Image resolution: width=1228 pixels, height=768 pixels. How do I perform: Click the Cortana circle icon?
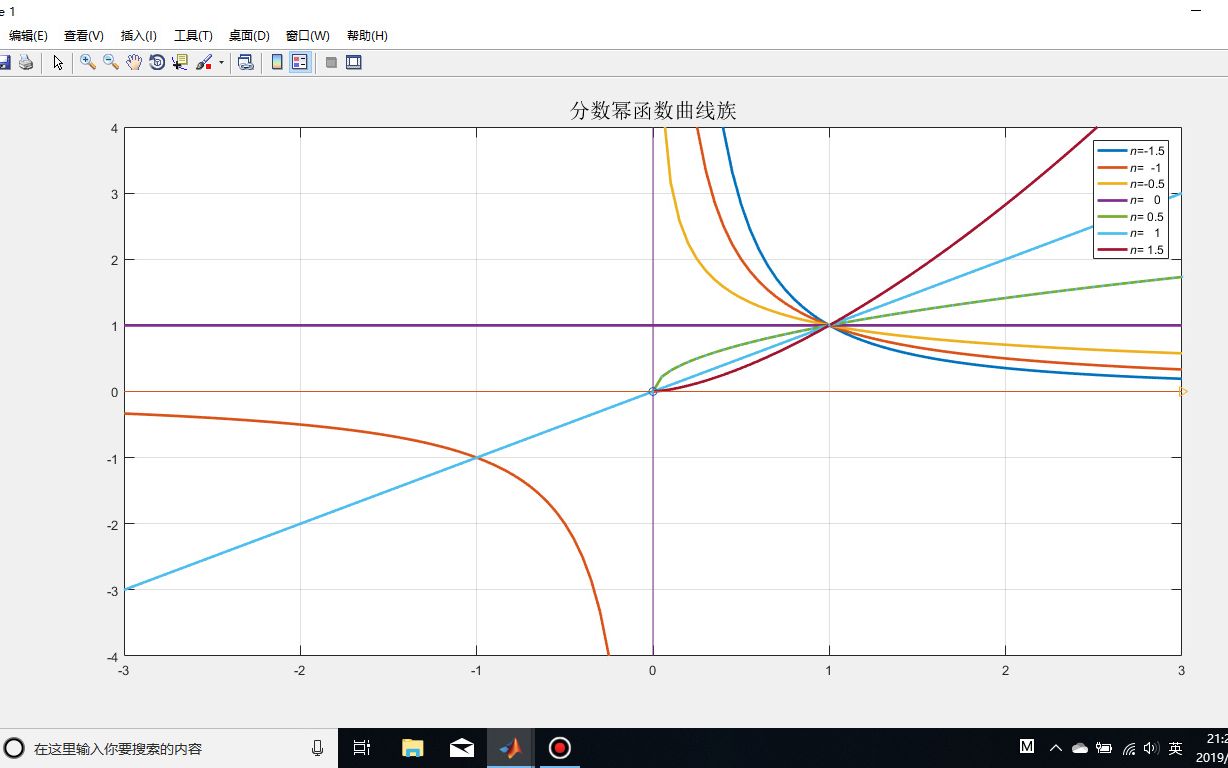point(14,748)
